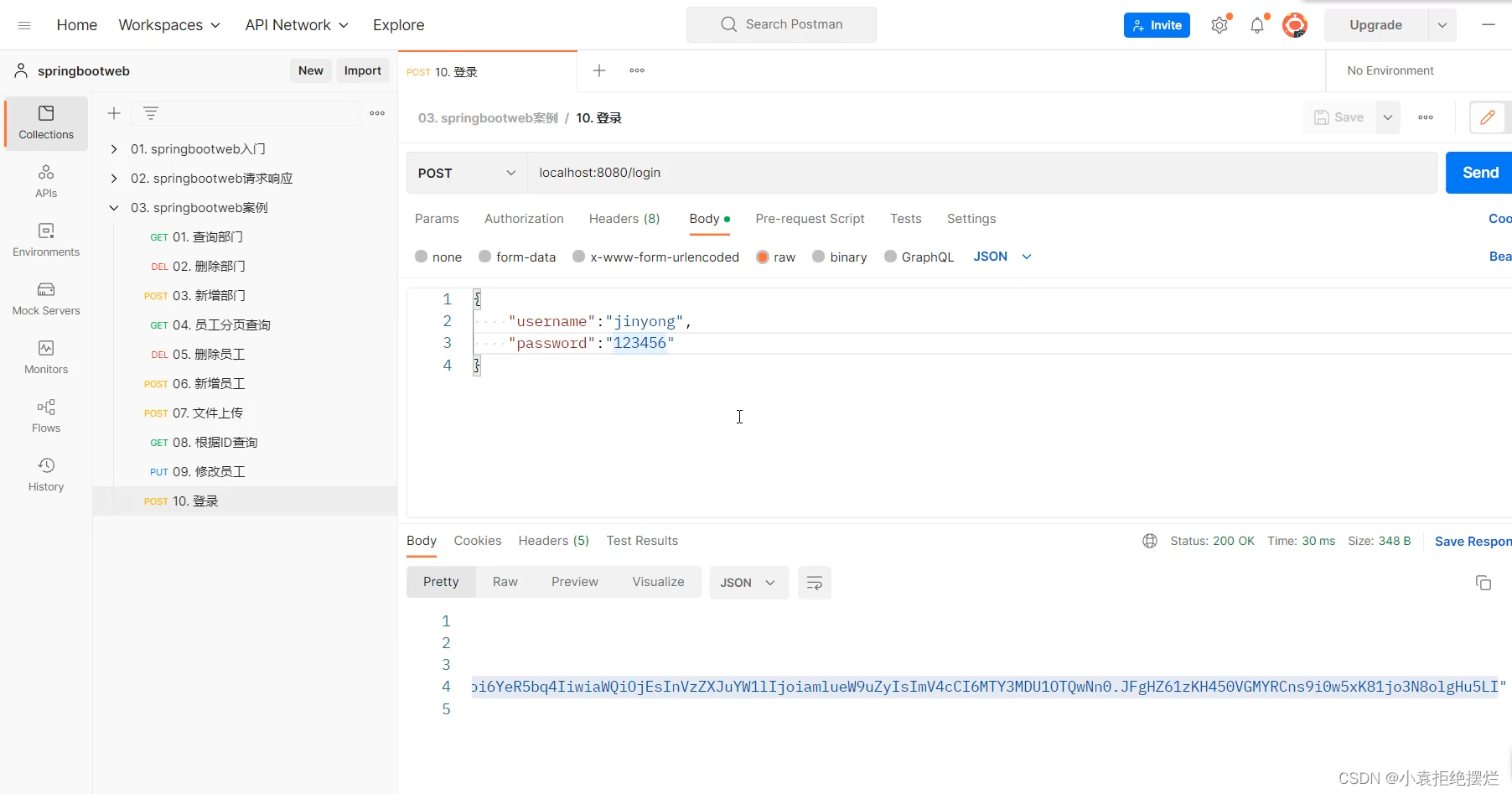The height and width of the screenshot is (794, 1512).
Task: Open collections panel more options dots
Action: (377, 113)
